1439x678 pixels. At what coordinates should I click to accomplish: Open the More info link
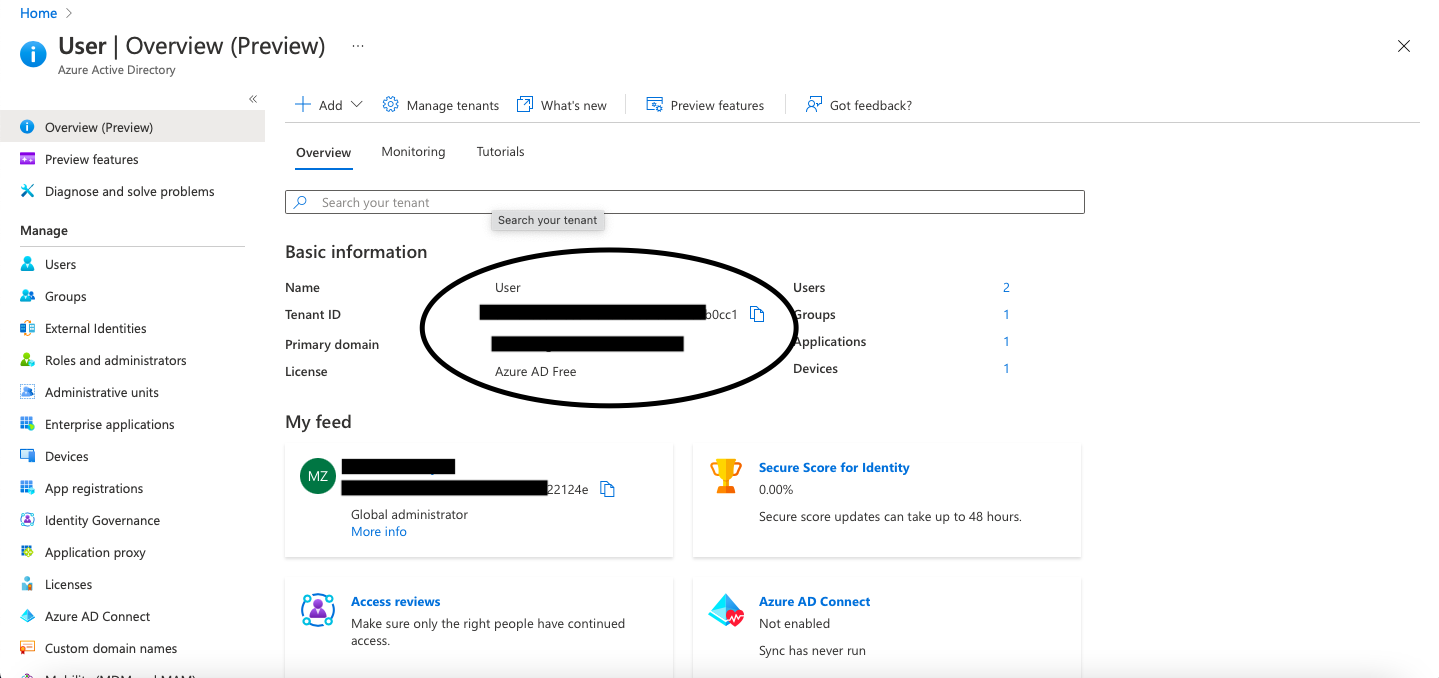pos(379,532)
